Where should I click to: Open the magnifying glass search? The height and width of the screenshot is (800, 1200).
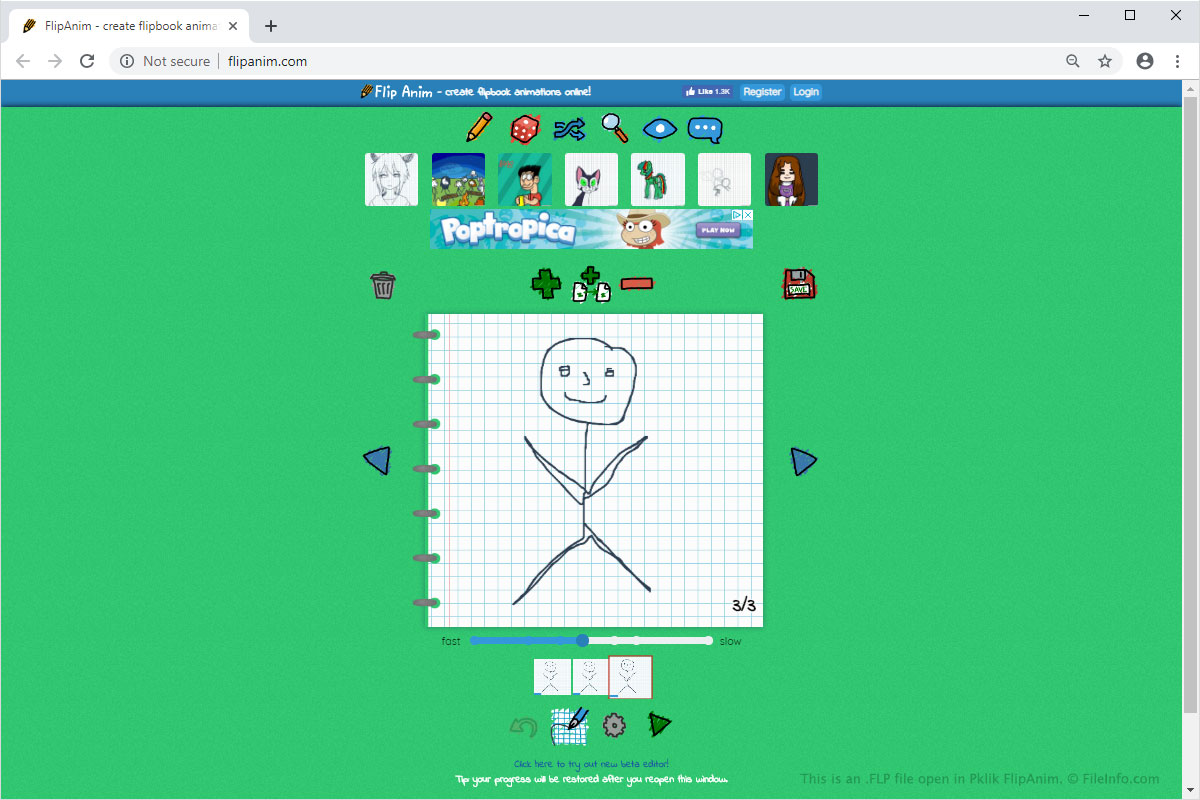coord(614,128)
